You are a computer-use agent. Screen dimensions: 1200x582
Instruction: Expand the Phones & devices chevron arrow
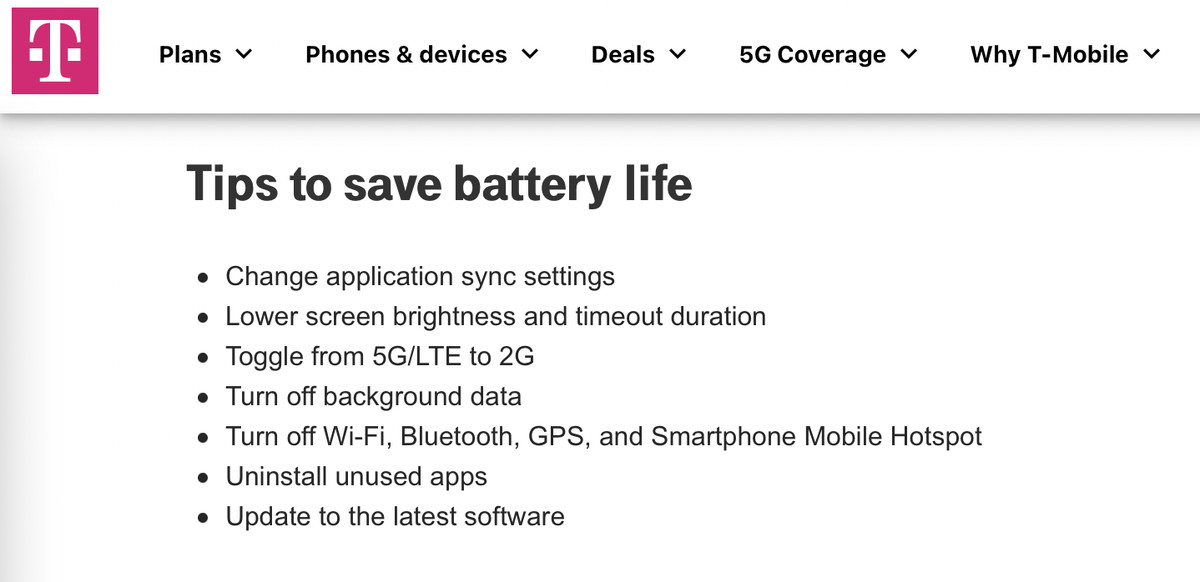530,54
